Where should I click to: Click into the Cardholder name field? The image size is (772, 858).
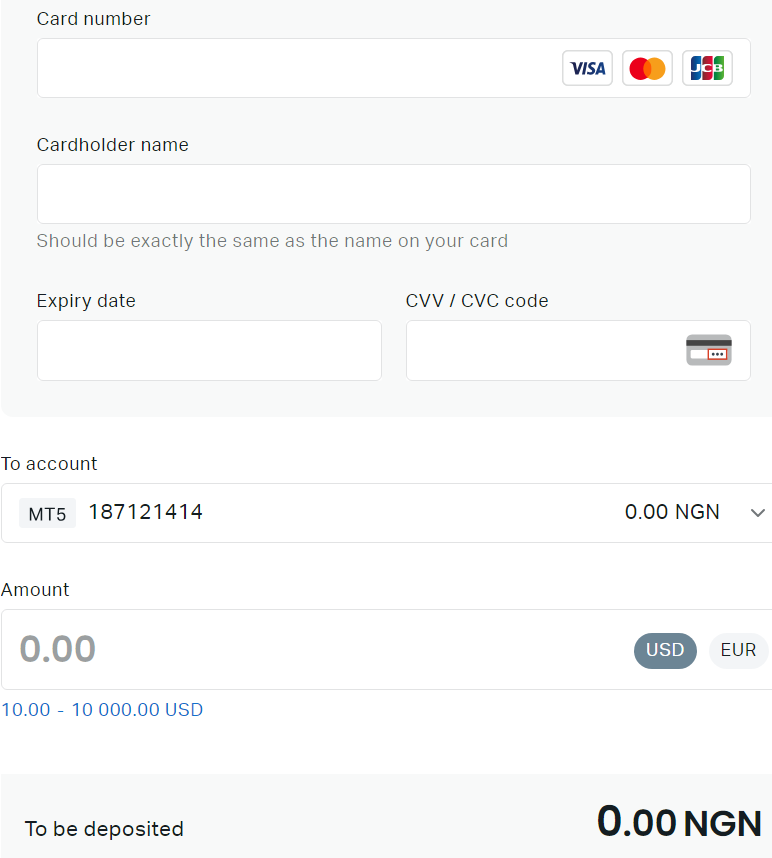click(393, 194)
